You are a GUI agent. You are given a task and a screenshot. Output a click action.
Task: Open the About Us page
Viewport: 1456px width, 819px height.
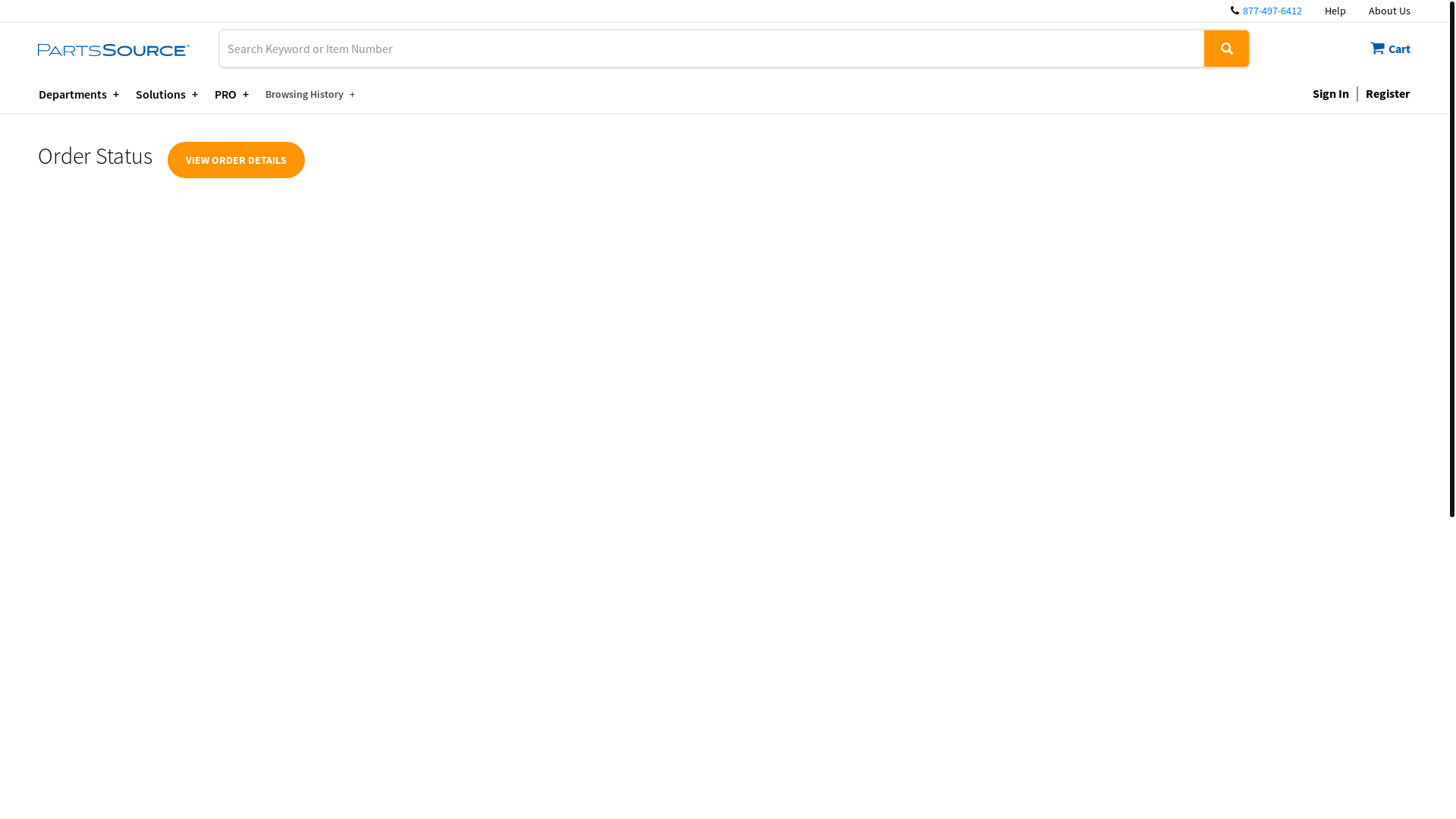tap(1389, 11)
